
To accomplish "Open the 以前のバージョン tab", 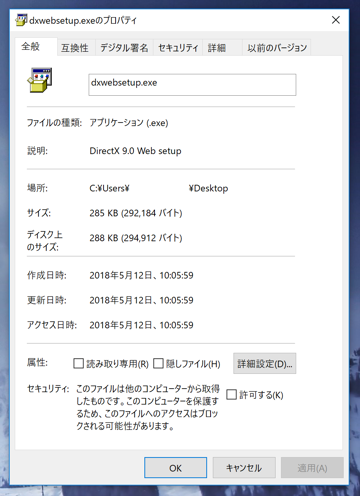I will (277, 48).
